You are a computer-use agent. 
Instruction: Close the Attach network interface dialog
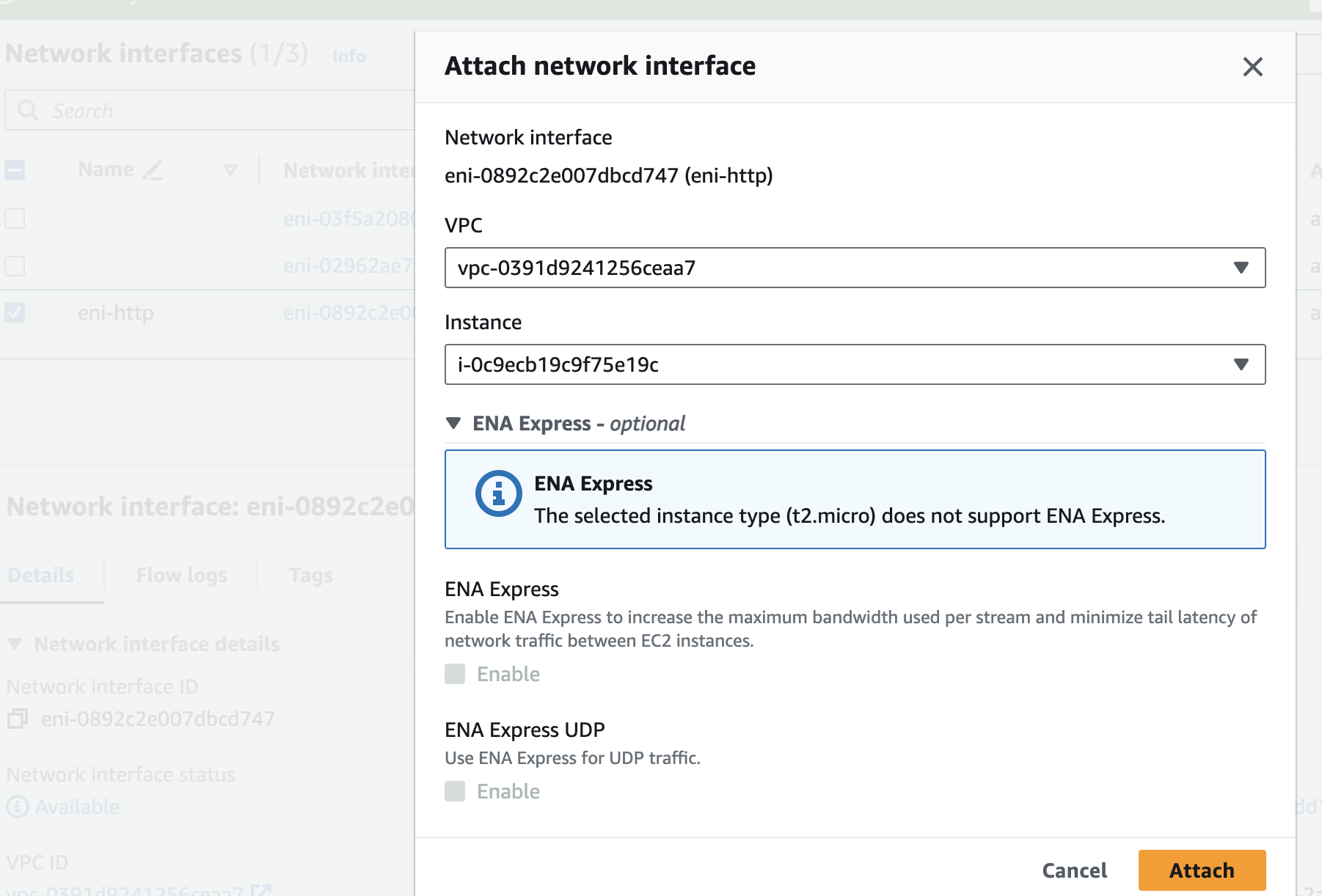pos(1252,67)
